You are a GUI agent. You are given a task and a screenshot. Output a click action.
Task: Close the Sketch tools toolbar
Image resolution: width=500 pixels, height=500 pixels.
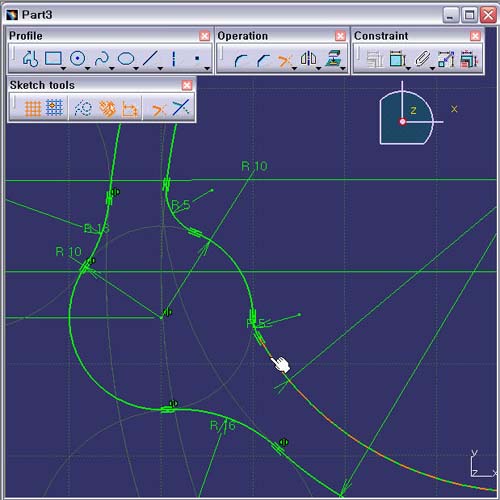pyautogui.click(x=187, y=85)
